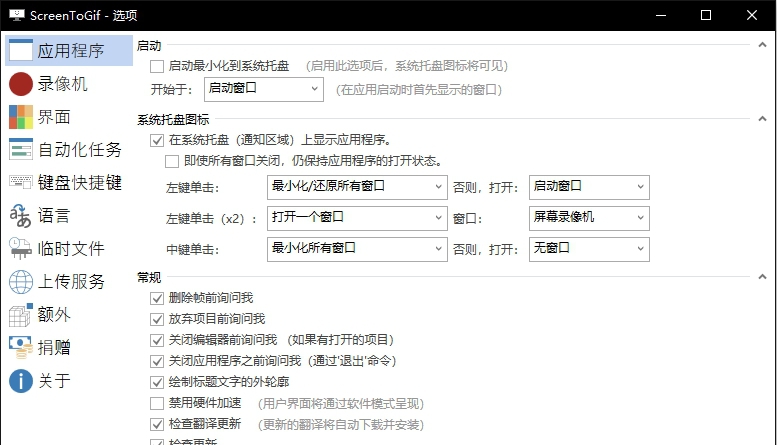Click the 临时文件 temporary files icon
Image resolution: width=777 pixels, height=445 pixels.
pyautogui.click(x=21, y=248)
